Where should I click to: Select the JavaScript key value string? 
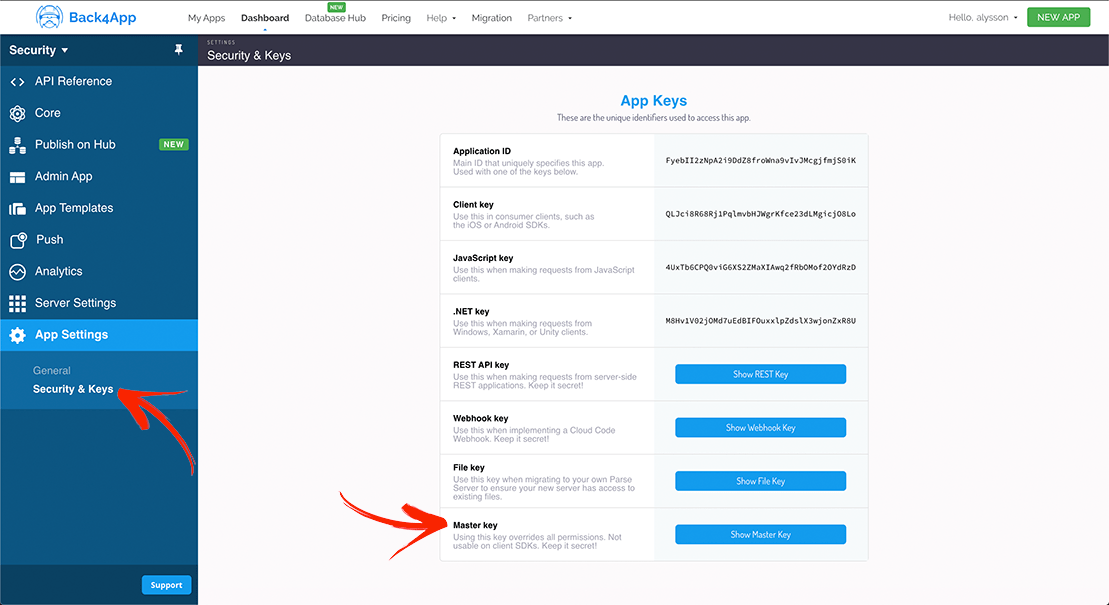(760, 267)
